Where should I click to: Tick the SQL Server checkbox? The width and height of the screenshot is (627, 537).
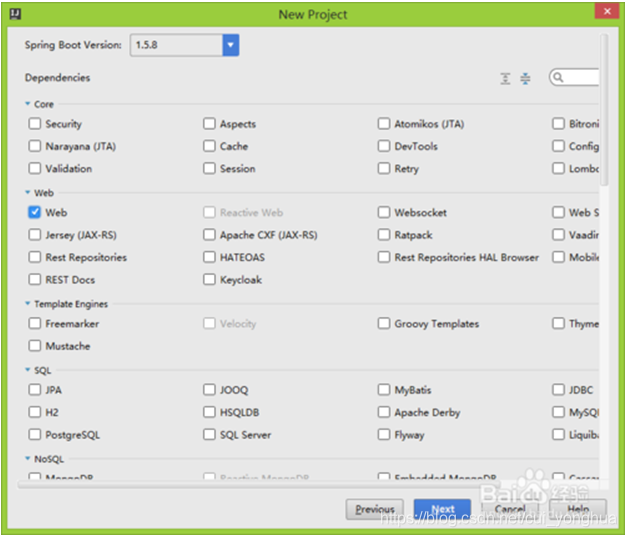point(209,435)
